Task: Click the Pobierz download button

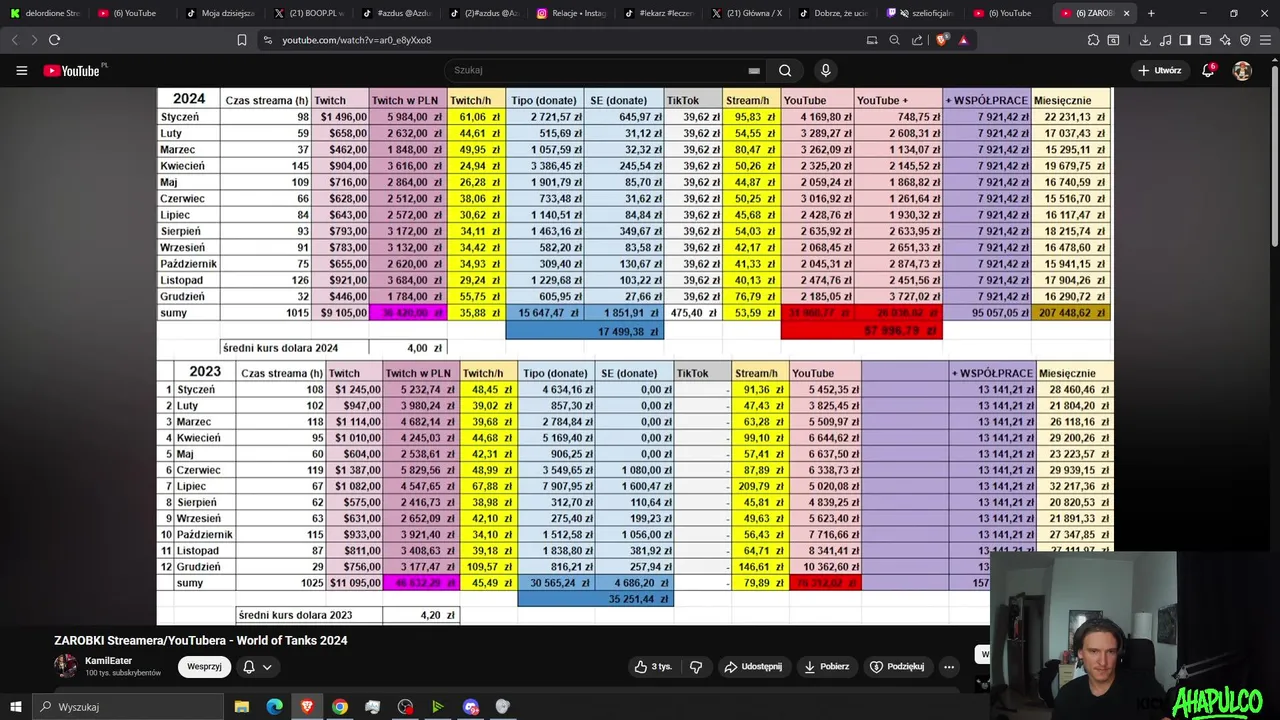Action: (x=826, y=666)
